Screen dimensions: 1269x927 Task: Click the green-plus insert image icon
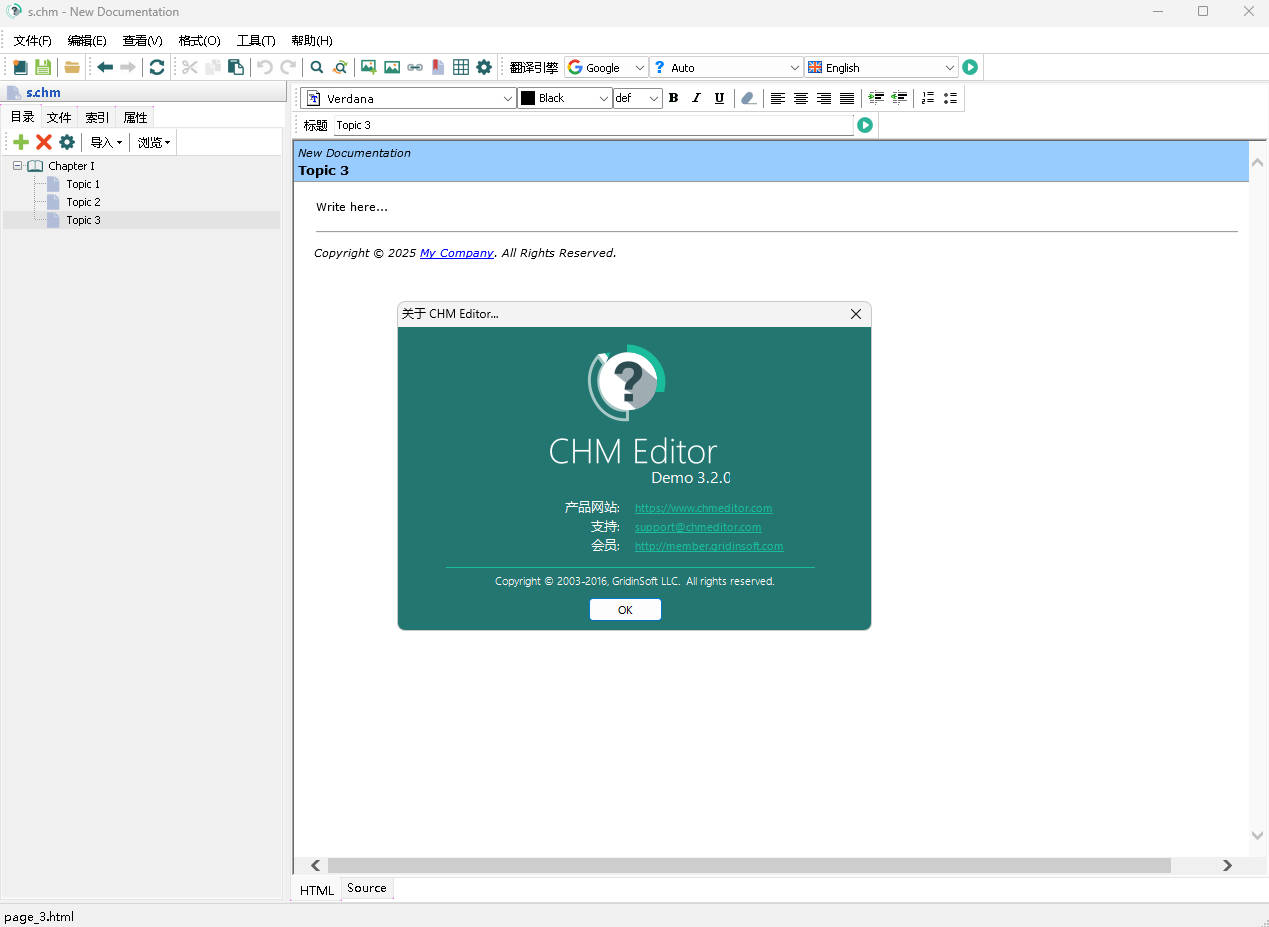369,67
